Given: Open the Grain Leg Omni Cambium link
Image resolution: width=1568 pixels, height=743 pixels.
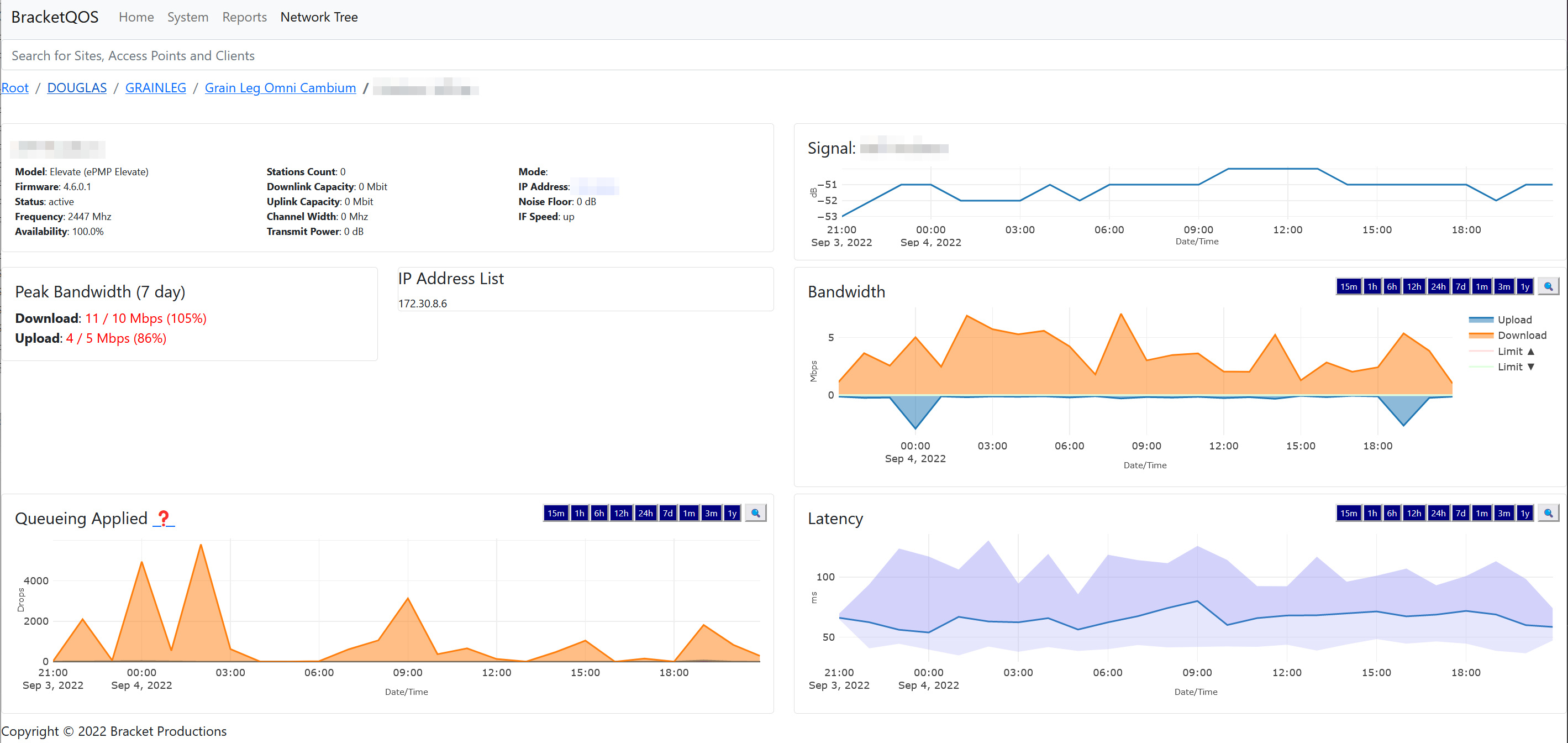Looking at the screenshot, I should point(280,88).
